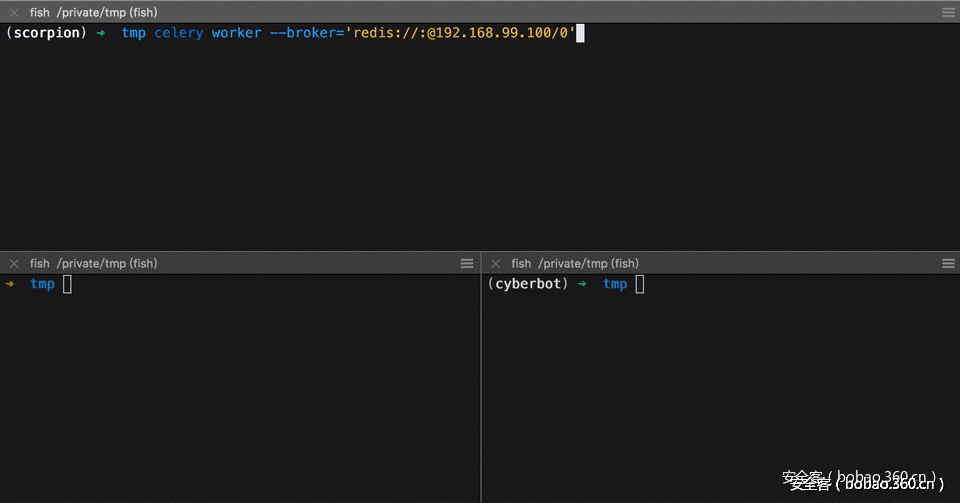Click the (cyberbot) virtualenv label
Viewport: 960px width, 503px height.
click(528, 284)
